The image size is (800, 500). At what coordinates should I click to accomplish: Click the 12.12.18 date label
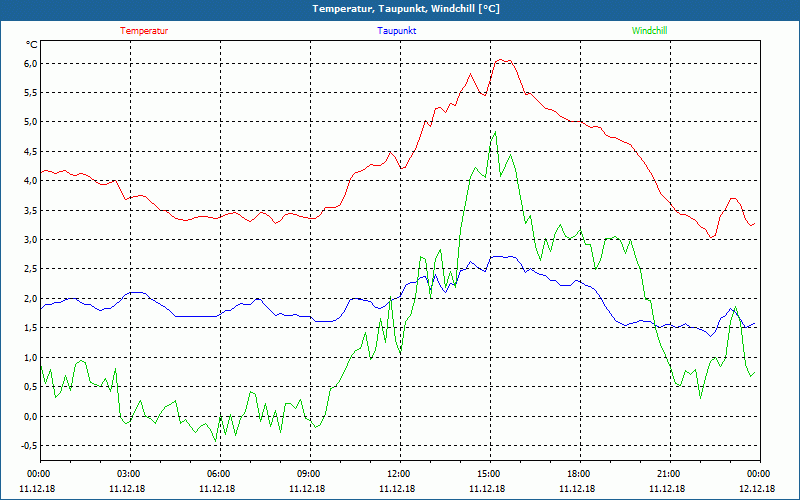click(x=757, y=489)
